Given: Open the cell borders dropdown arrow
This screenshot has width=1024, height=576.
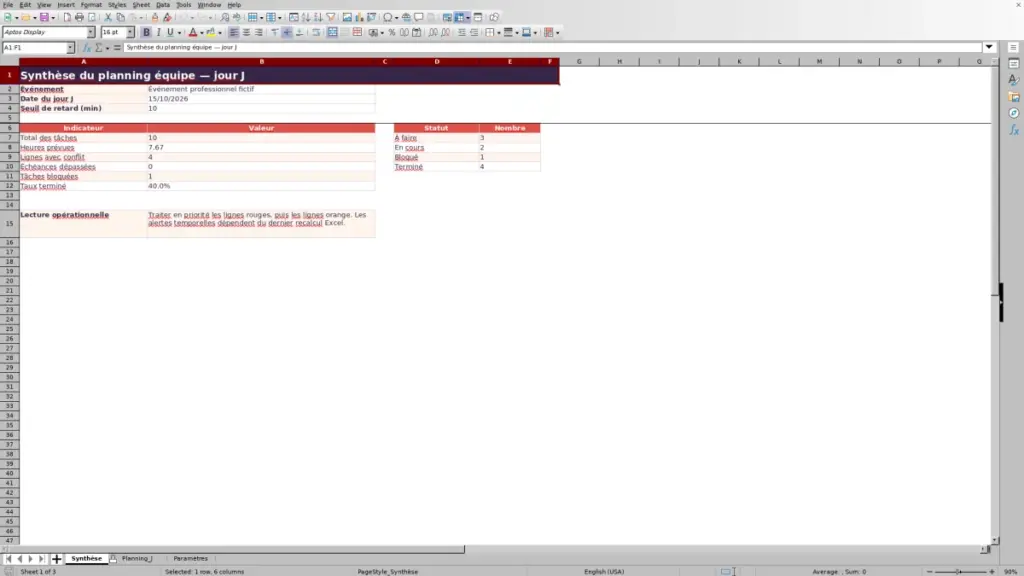Looking at the screenshot, I should click(498, 33).
